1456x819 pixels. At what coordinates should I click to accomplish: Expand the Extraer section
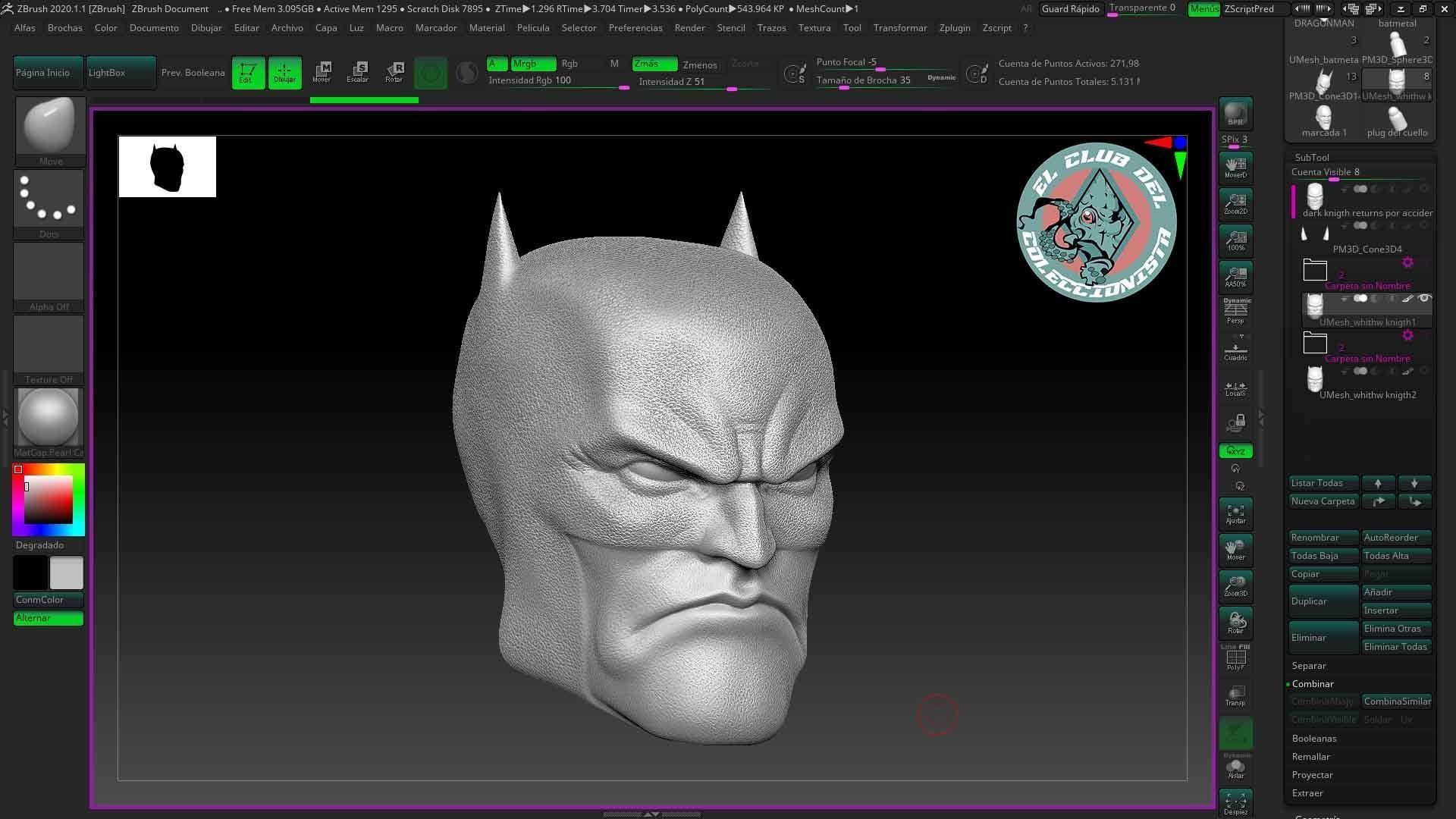(1307, 793)
